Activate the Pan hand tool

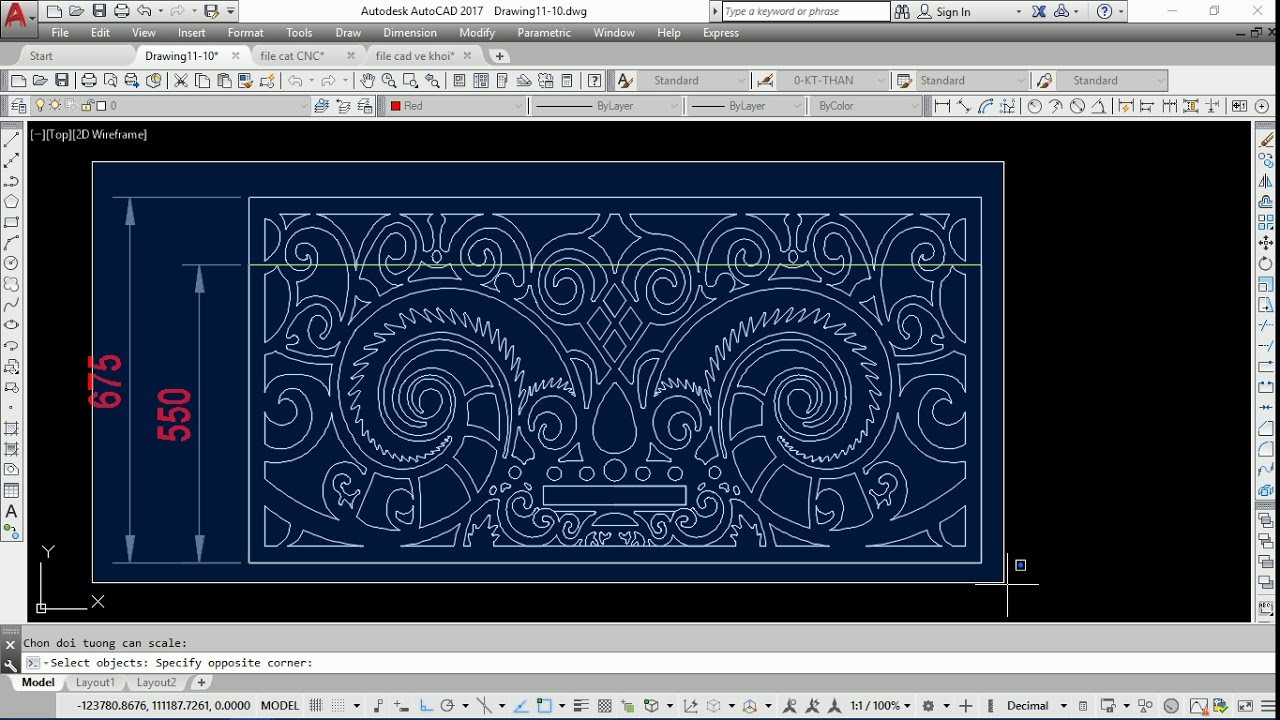tap(367, 81)
